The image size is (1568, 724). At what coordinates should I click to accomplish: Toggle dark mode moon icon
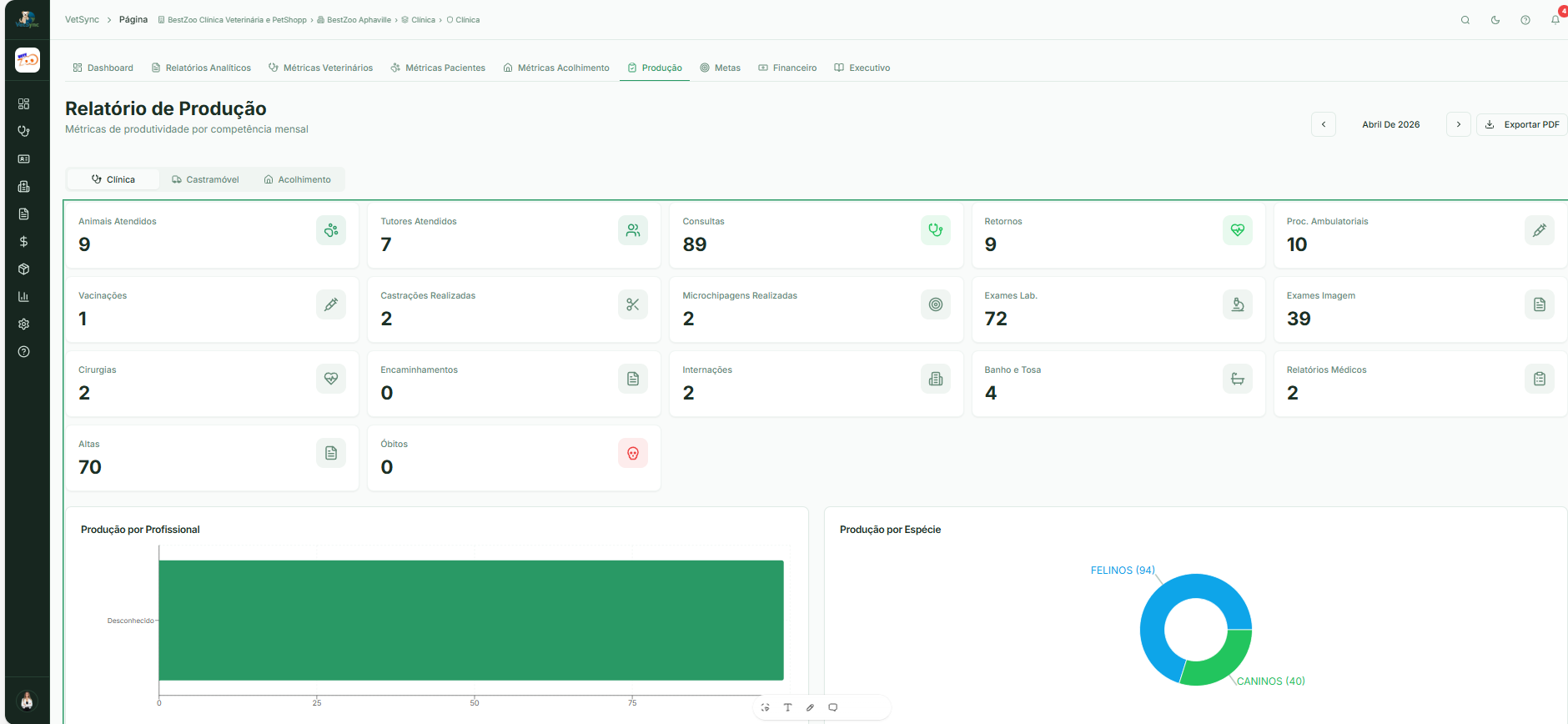(x=1495, y=20)
